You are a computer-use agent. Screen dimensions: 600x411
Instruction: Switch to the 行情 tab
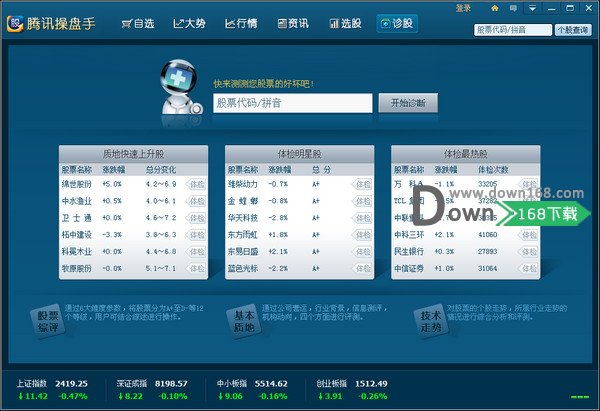point(241,24)
